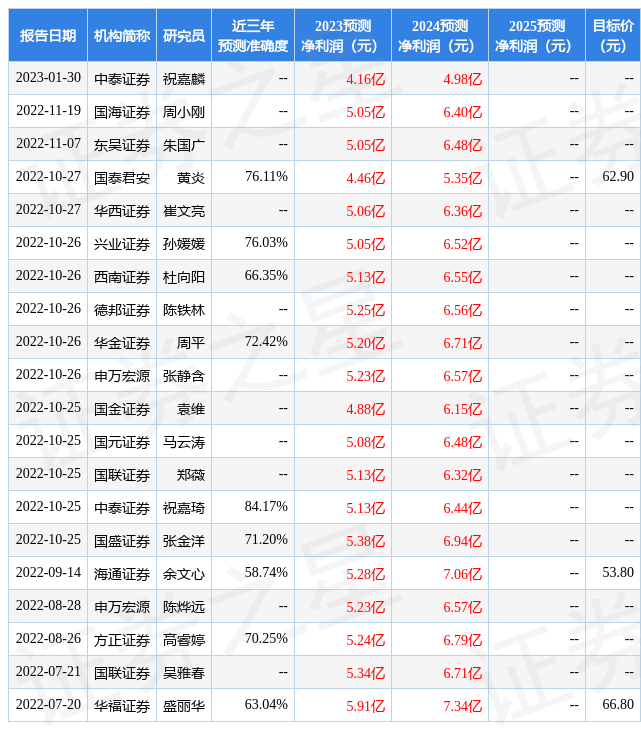Select researcher 周小刚
Image resolution: width=641 pixels, height=730 pixels.
click(x=184, y=112)
